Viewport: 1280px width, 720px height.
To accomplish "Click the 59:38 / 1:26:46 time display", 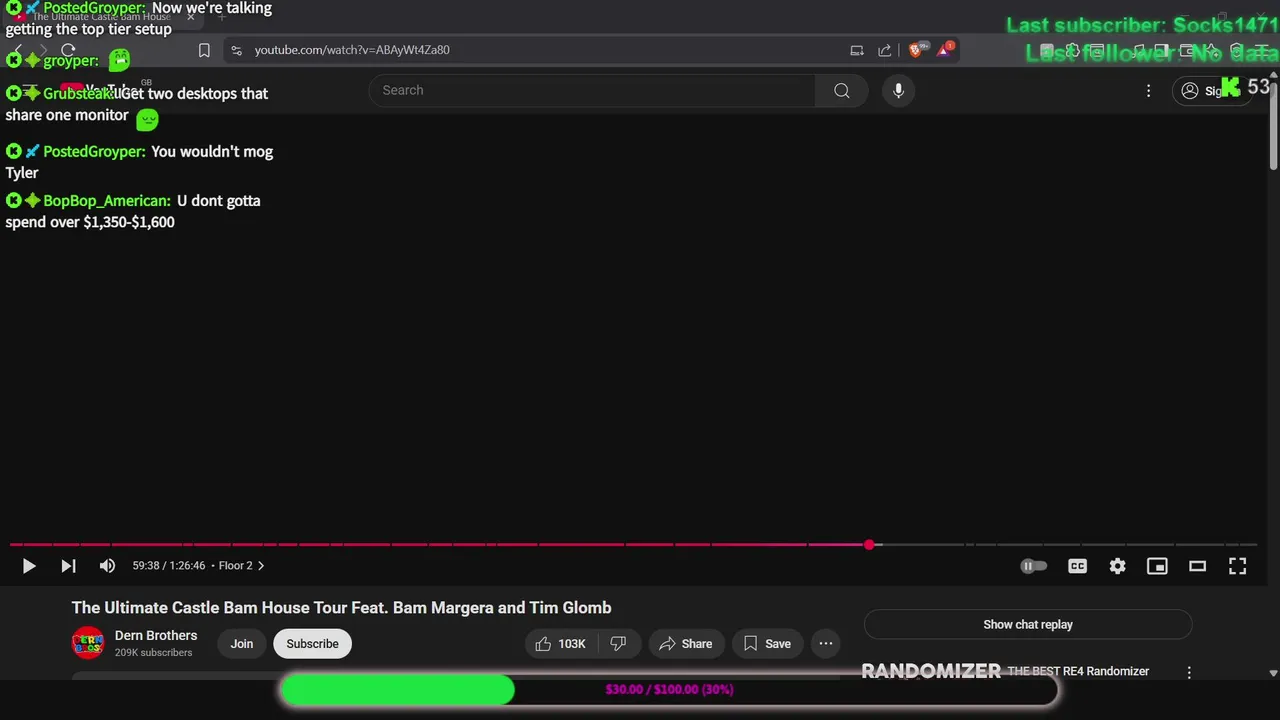I will tap(169, 566).
